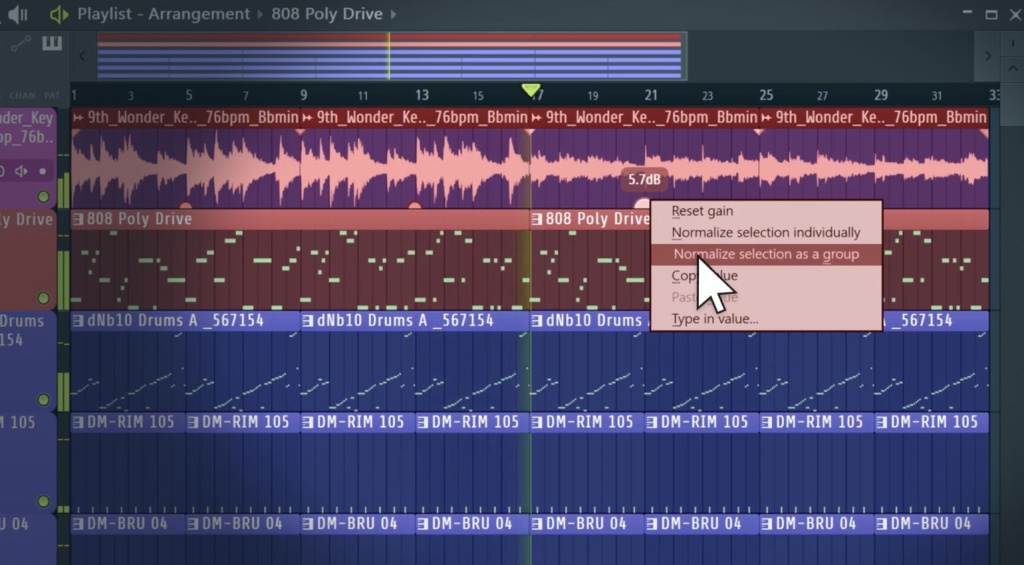Choose Copy value in context menu
This screenshot has height=565, width=1024.
click(766, 276)
